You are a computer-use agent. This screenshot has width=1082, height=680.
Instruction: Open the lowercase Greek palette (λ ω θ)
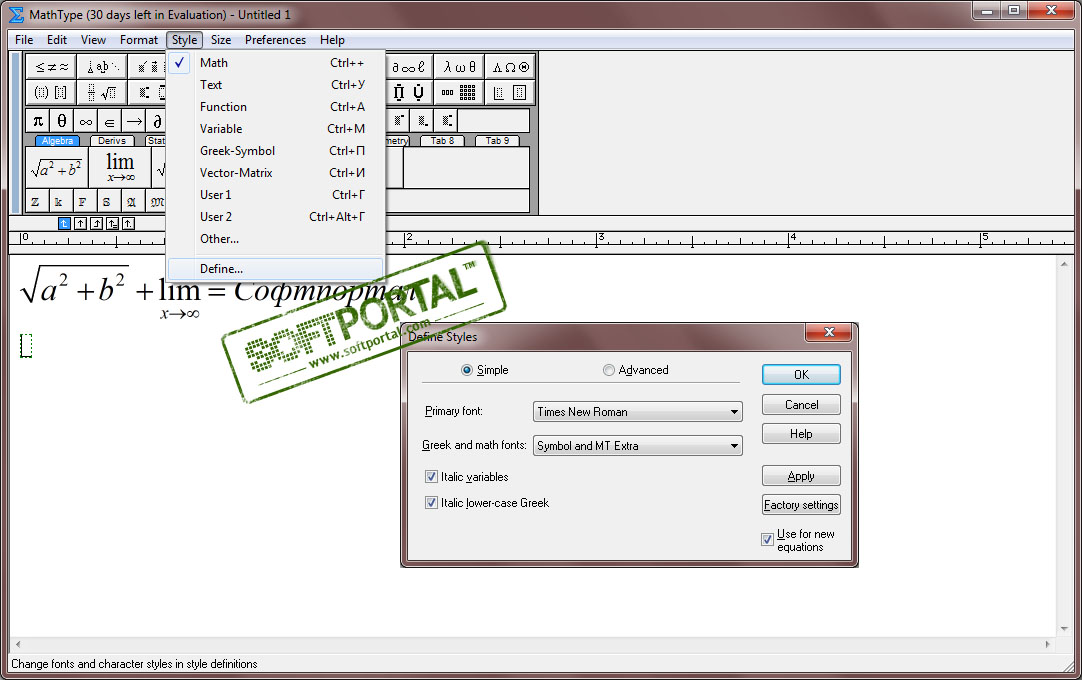[459, 67]
